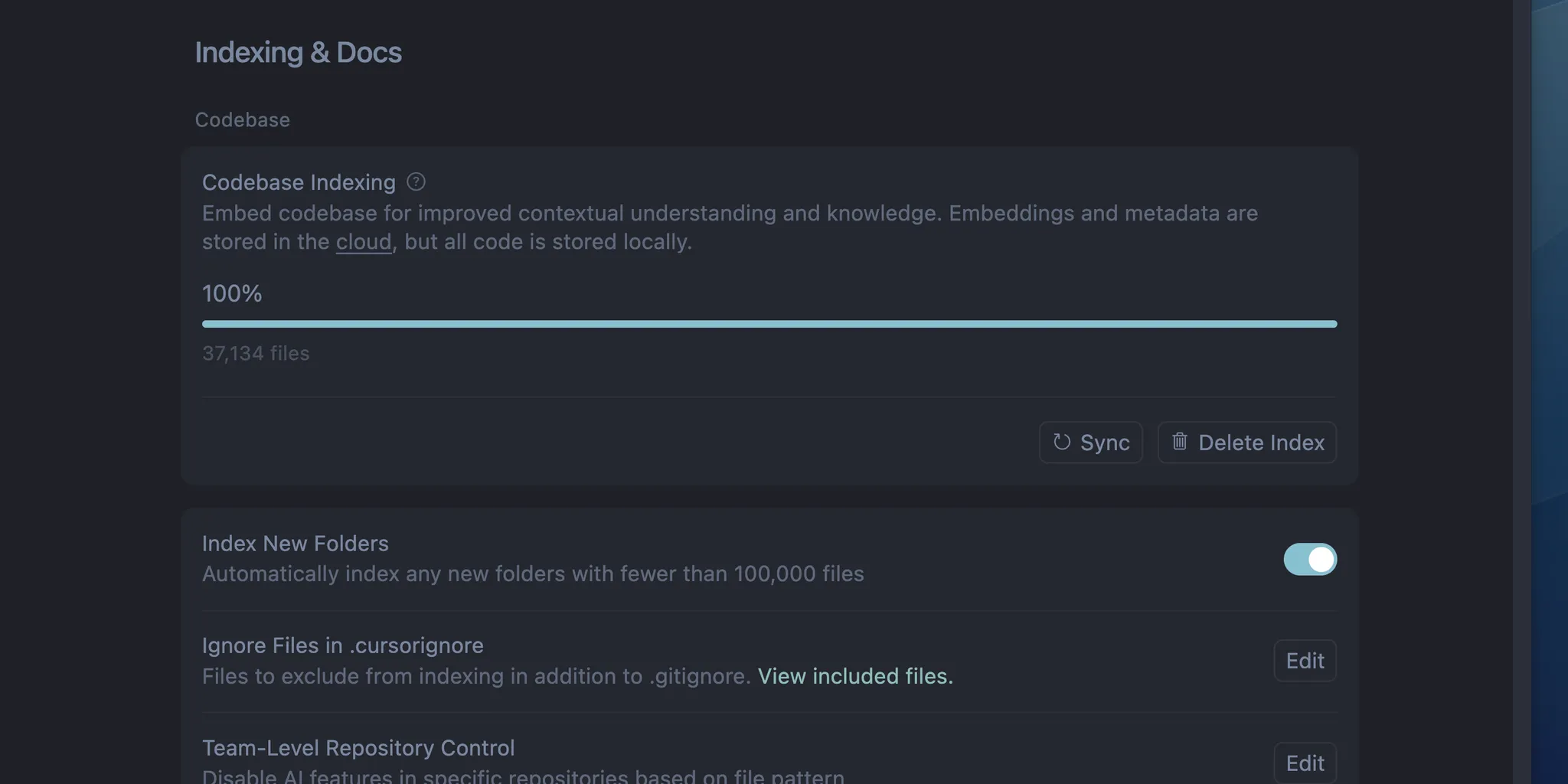Click the indexing progress bar
Image resolution: width=1568 pixels, height=784 pixels.
769,324
